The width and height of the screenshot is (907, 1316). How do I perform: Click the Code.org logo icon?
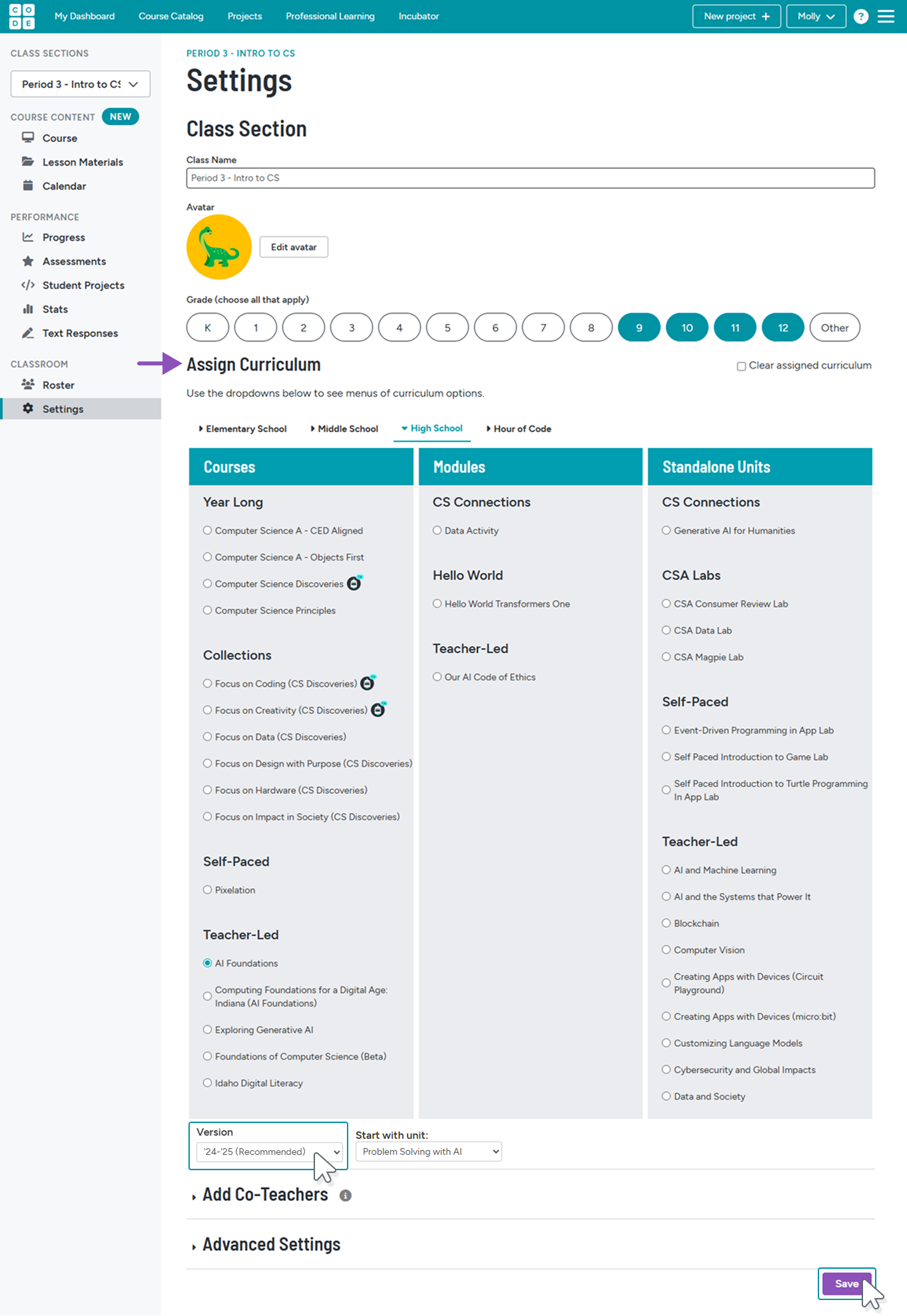[22, 16]
